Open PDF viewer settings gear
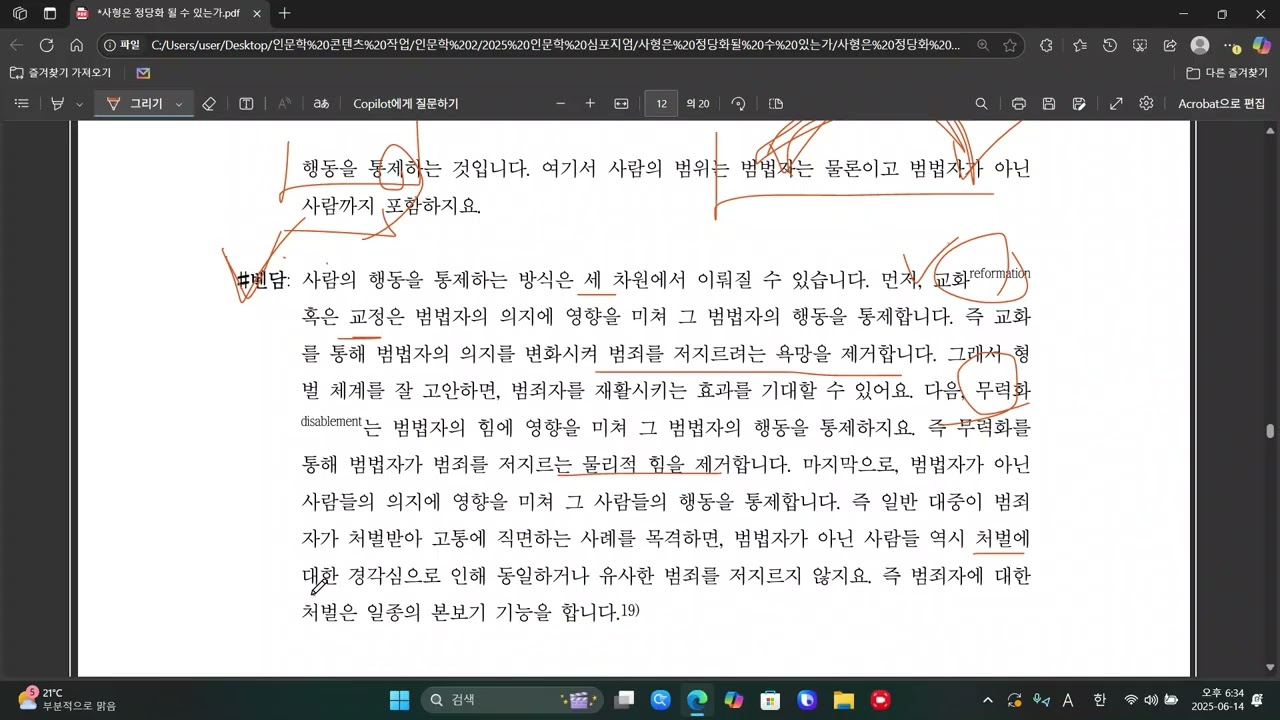The height and width of the screenshot is (720, 1280). [x=1146, y=104]
